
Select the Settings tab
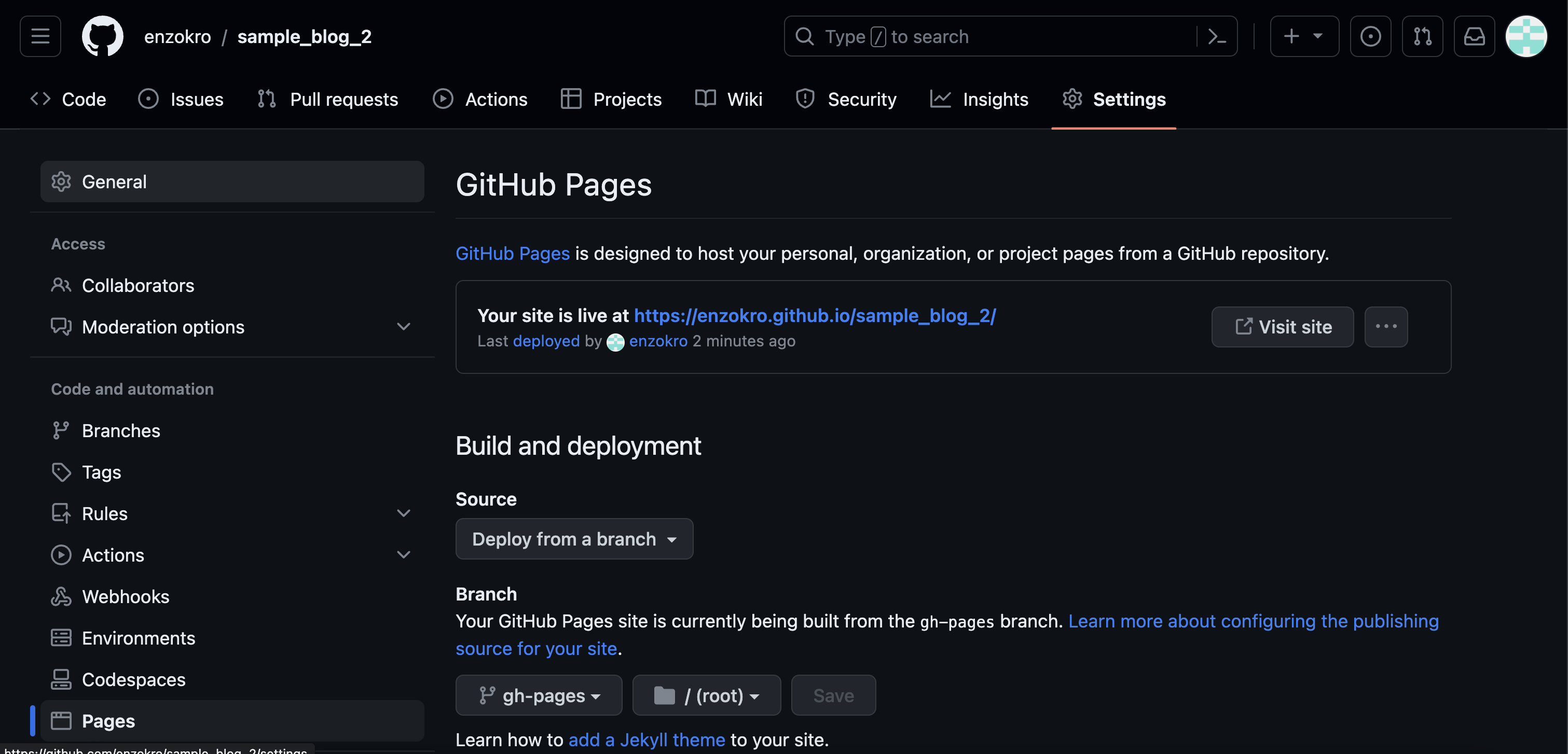point(1114,99)
